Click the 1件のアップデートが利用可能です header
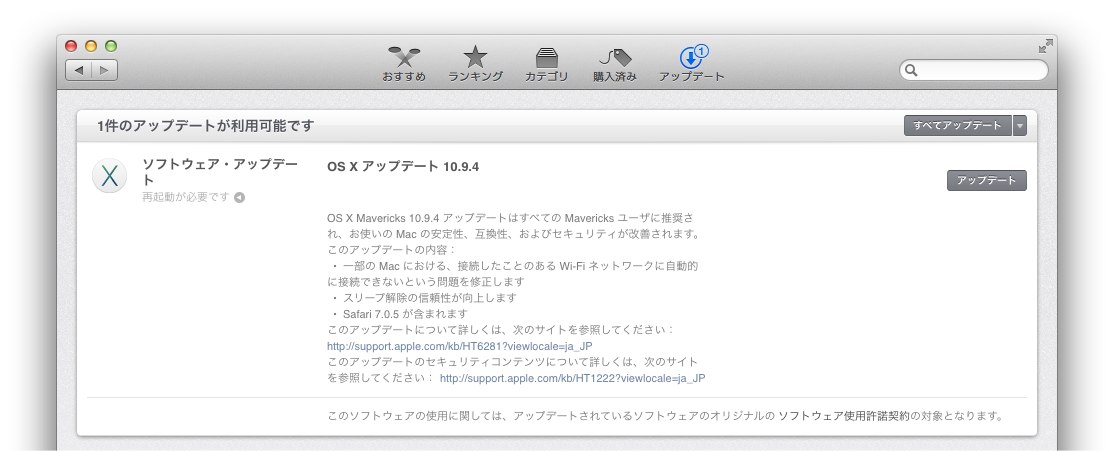The width and height of the screenshot is (1114, 451). 206,126
